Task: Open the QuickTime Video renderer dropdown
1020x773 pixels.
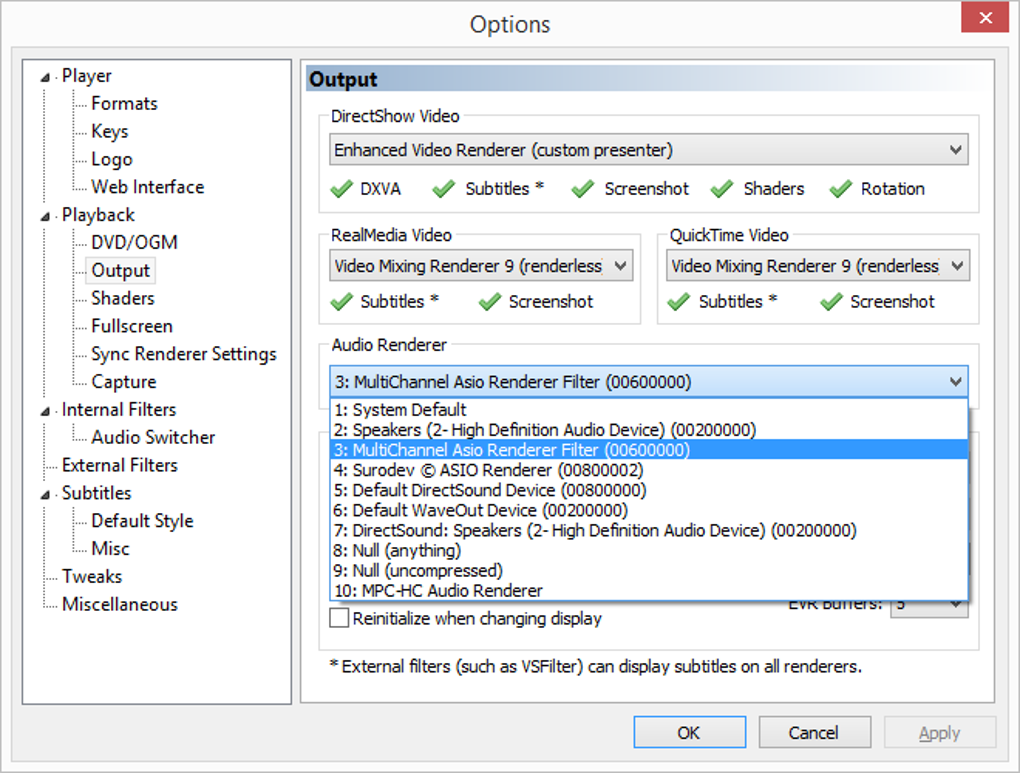Action: (x=957, y=266)
